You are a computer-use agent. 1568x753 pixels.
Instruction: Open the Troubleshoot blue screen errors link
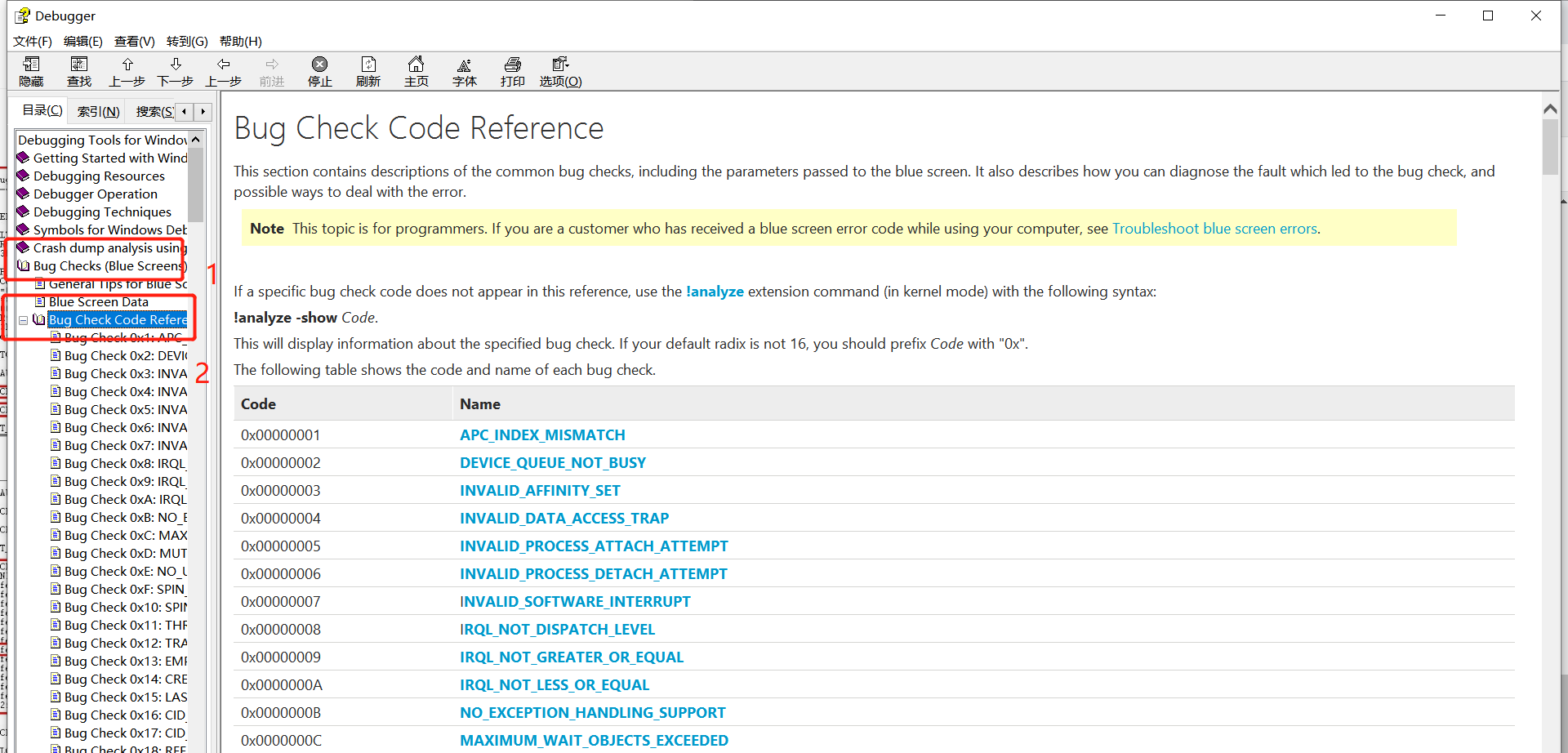1214,229
